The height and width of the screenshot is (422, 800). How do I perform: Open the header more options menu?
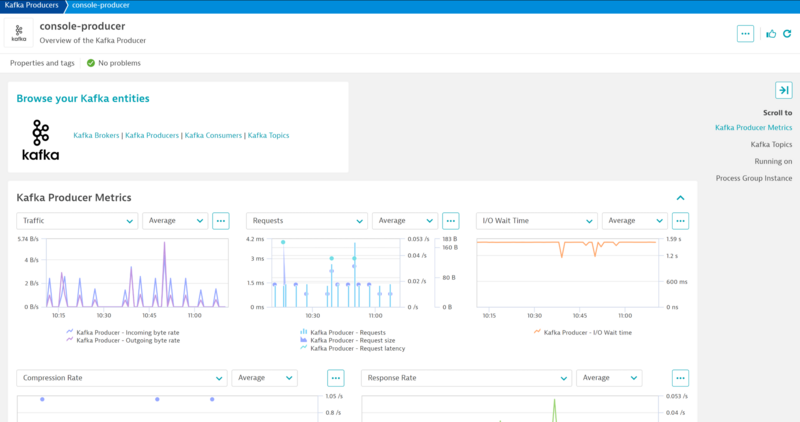(x=745, y=33)
